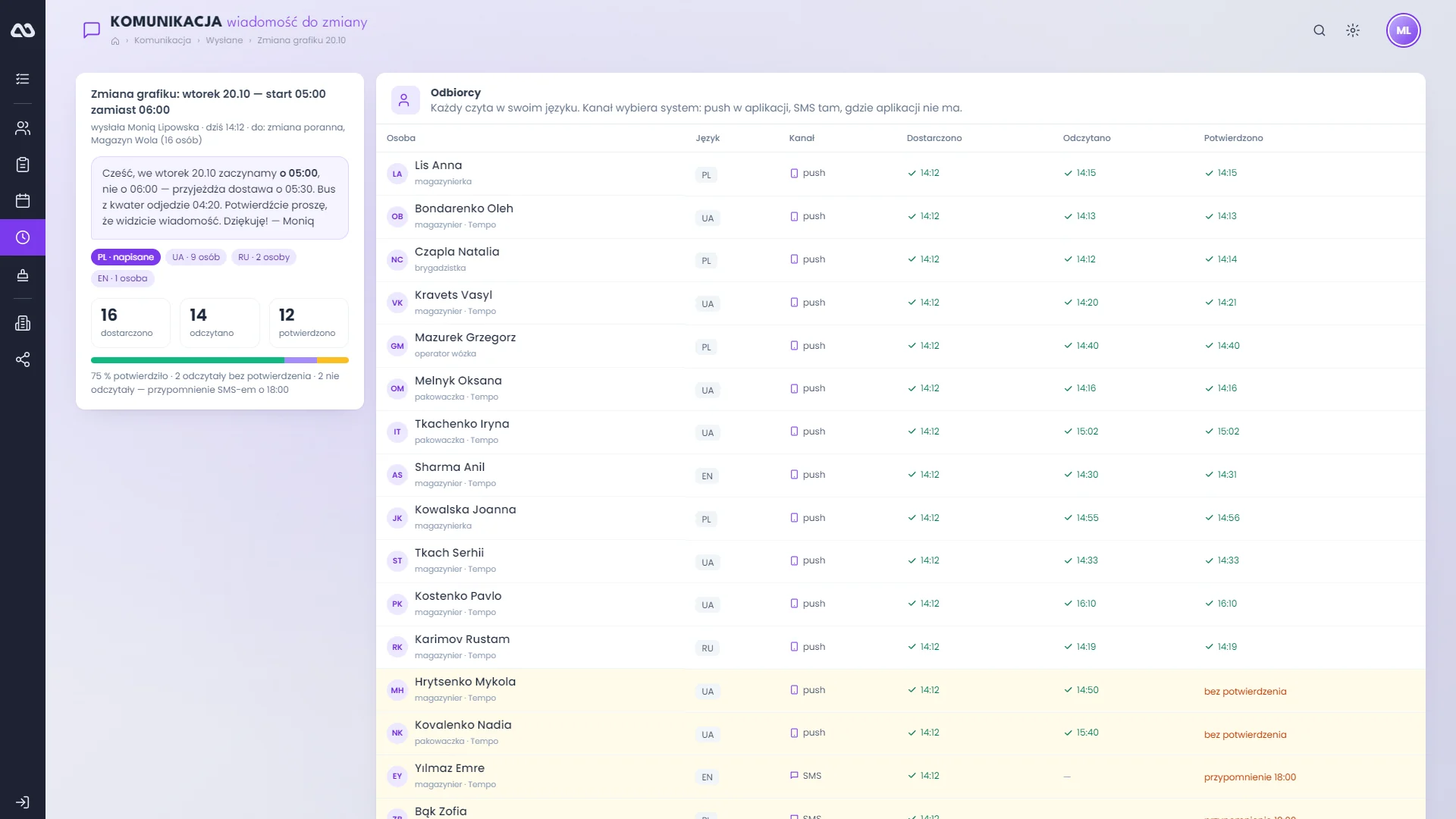Click the app logo in the sidebar
Image resolution: width=1456 pixels, height=819 pixels.
(23, 30)
